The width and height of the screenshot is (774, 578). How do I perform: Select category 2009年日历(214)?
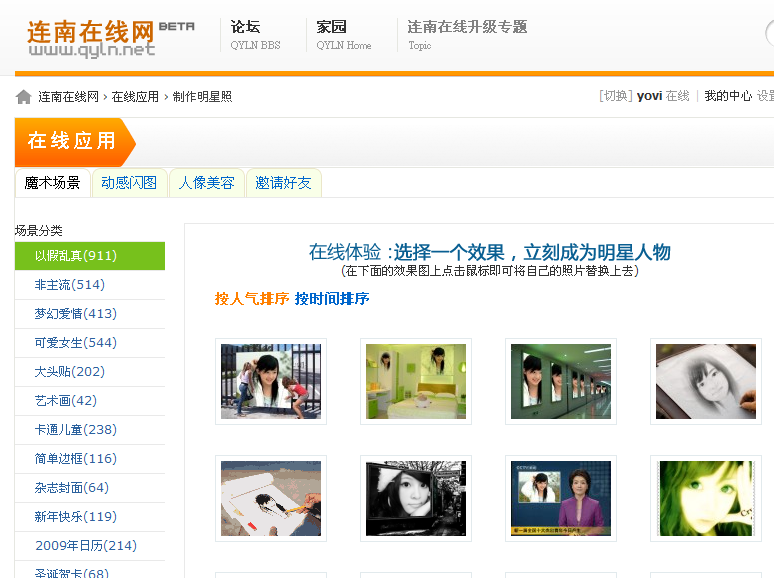90,546
